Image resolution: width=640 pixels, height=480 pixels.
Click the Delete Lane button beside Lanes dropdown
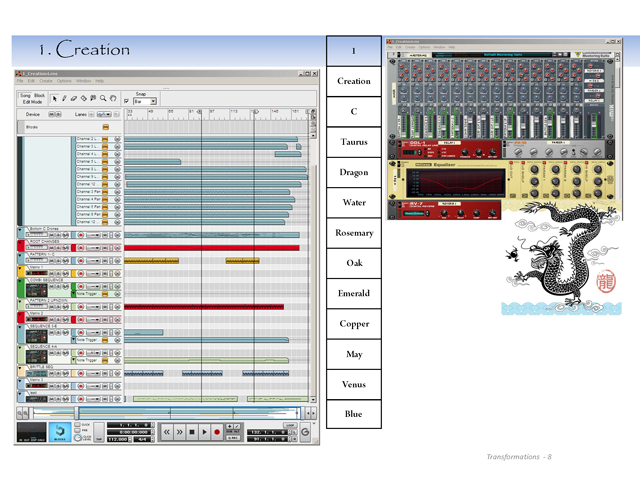click(117, 114)
